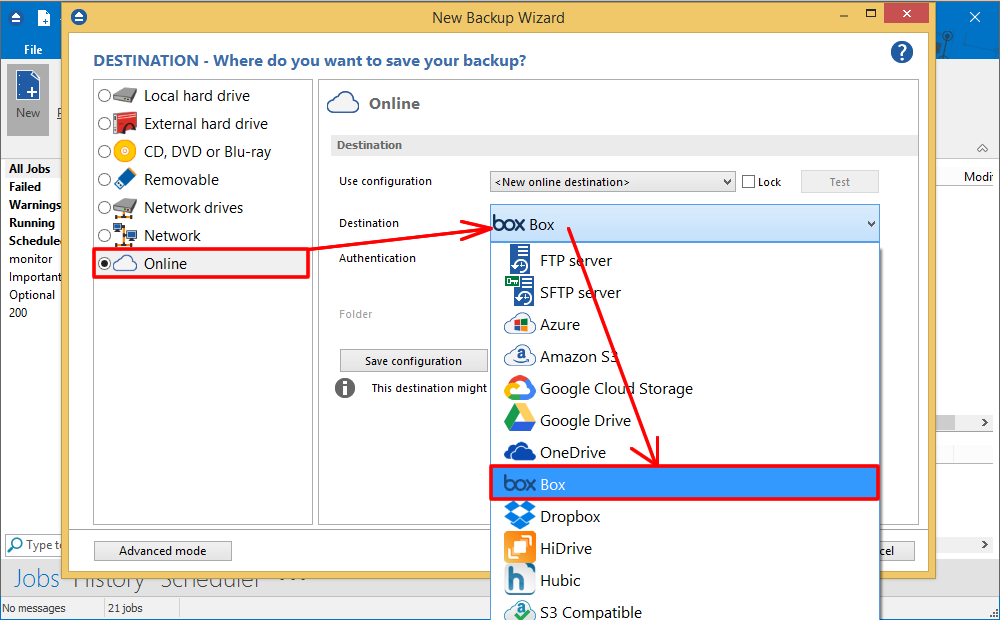Choose the Removable radio option
Screen dimensions: 1000x620
105,180
